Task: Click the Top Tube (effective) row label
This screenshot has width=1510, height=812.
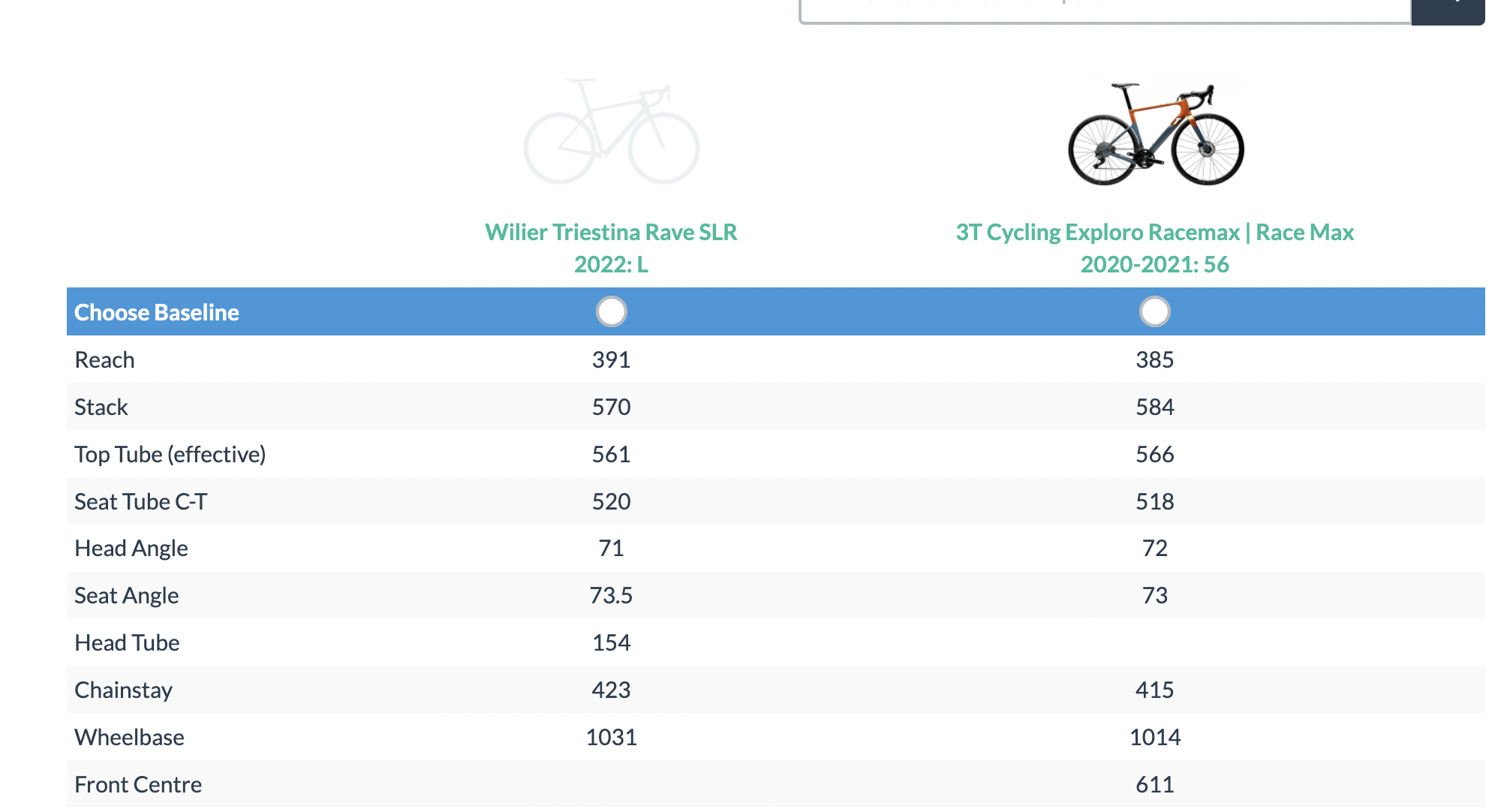Action: tap(170, 455)
